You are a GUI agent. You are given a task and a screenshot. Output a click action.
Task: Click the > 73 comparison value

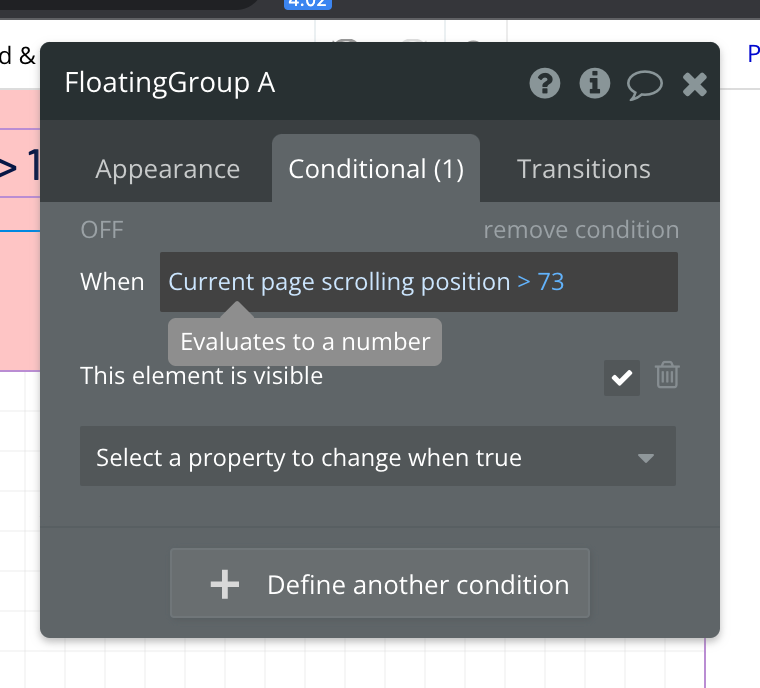point(541,282)
